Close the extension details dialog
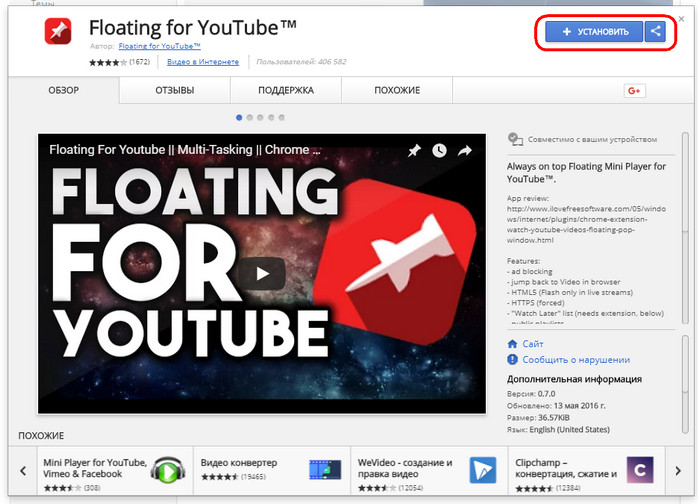Screen dimensions: 700x504 681,19
